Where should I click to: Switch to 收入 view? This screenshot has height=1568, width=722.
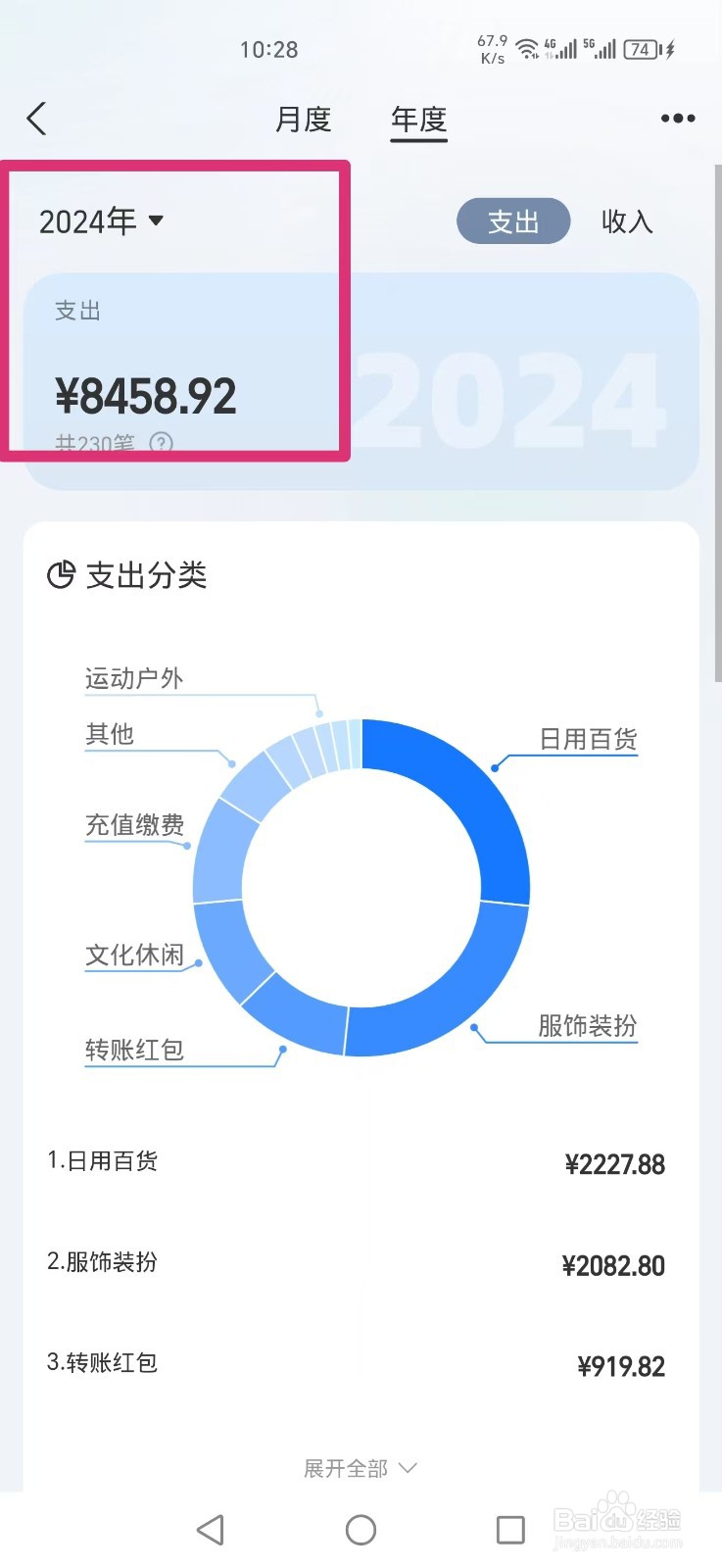(x=627, y=221)
